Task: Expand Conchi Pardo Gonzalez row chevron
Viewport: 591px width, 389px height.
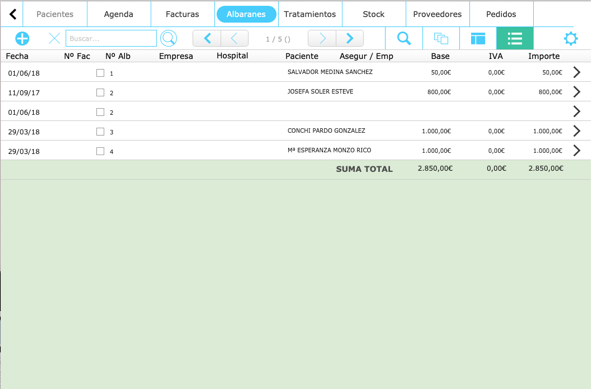Action: tap(577, 131)
